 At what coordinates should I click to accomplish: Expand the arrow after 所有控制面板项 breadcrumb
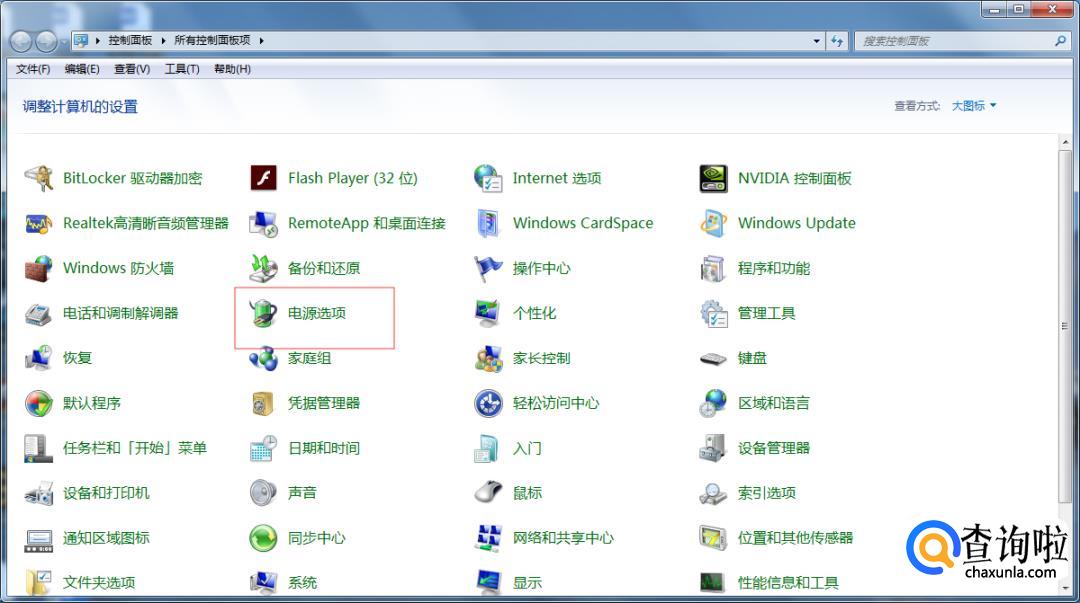(262, 41)
